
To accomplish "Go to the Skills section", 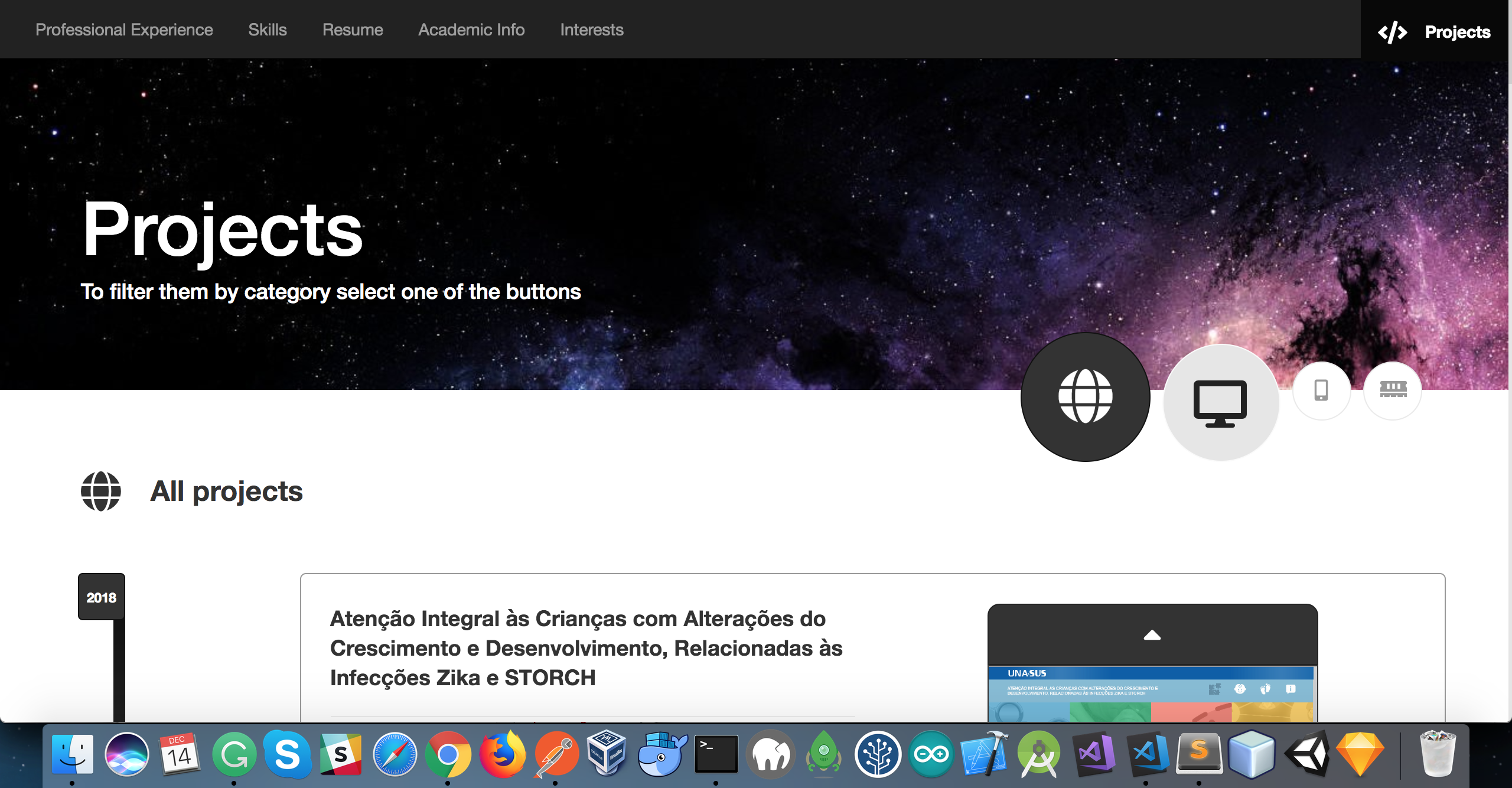I will 268,30.
